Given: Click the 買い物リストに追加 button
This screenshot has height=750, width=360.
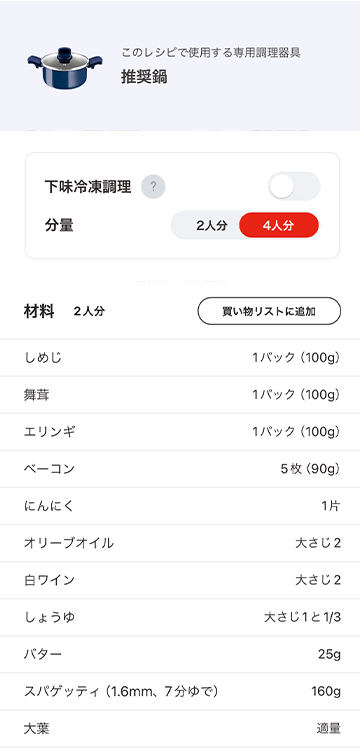Looking at the screenshot, I should tap(269, 311).
